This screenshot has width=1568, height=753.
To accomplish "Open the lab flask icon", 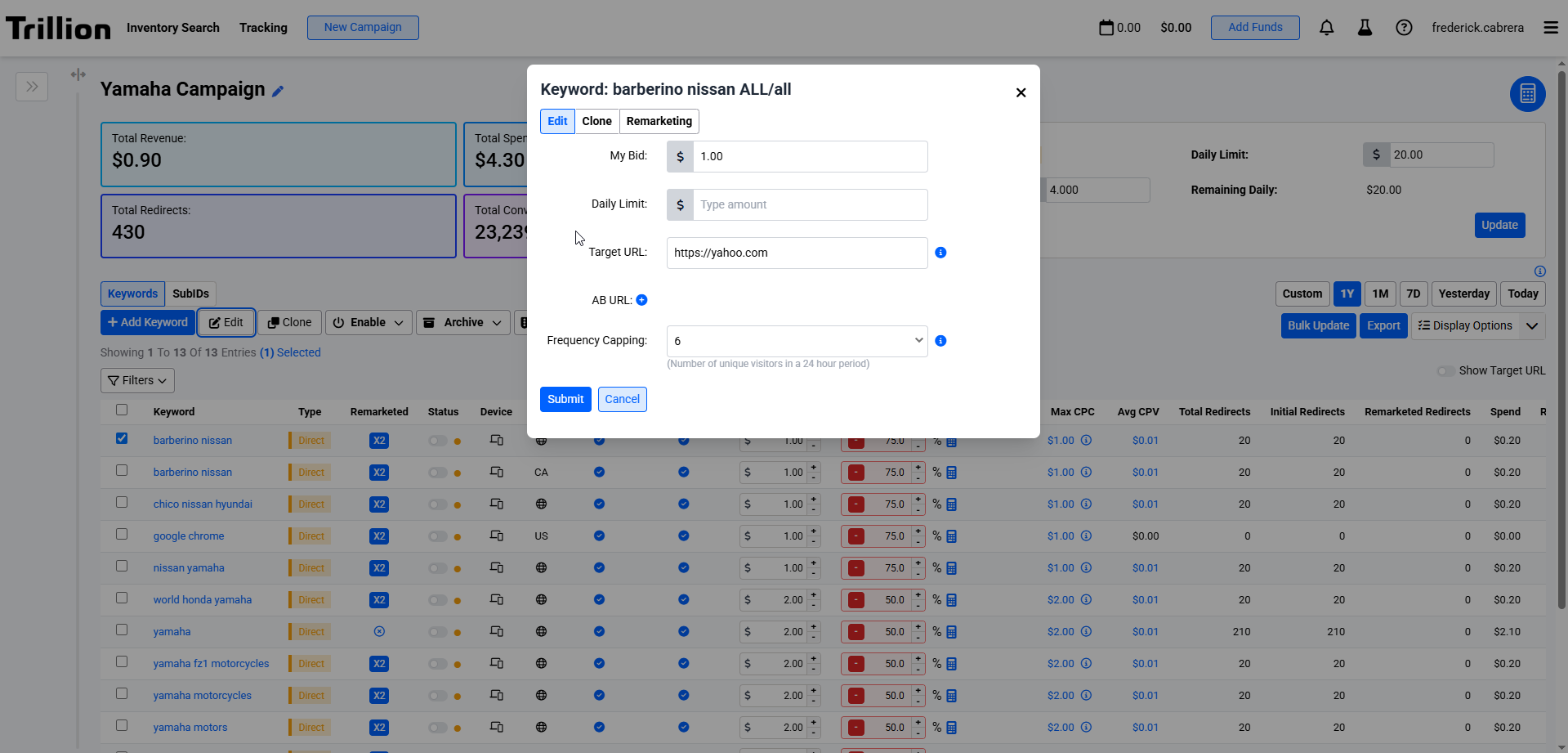I will tap(1365, 28).
